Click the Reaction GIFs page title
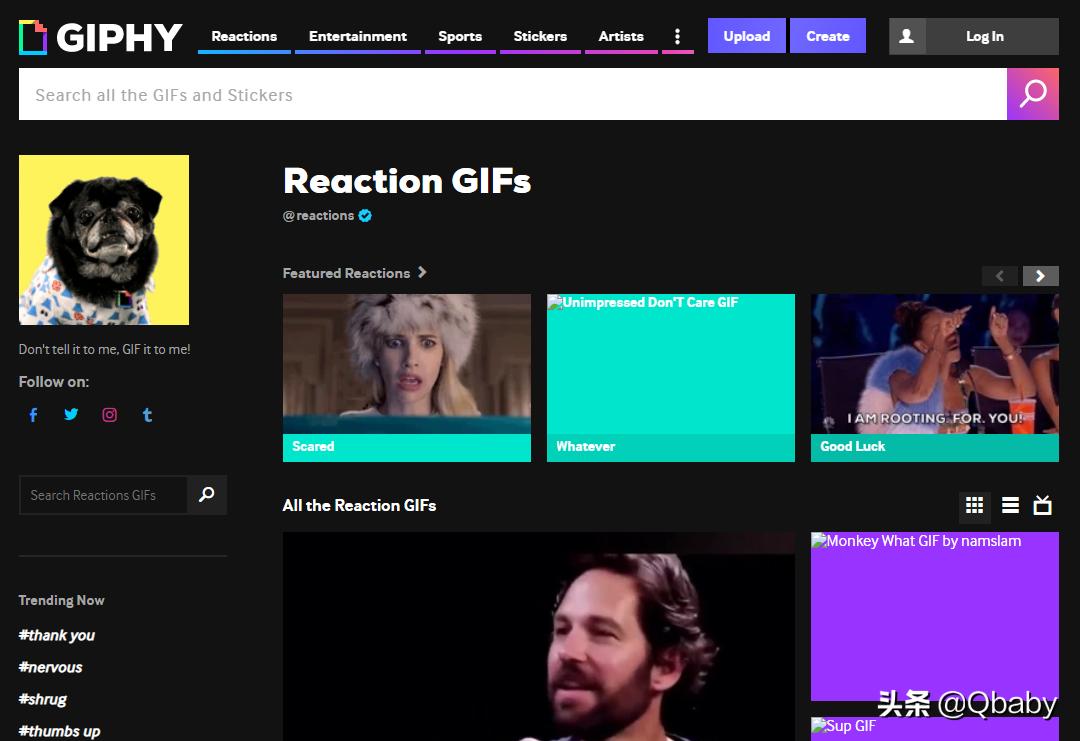Viewport: 1080px width, 741px height. (x=407, y=181)
